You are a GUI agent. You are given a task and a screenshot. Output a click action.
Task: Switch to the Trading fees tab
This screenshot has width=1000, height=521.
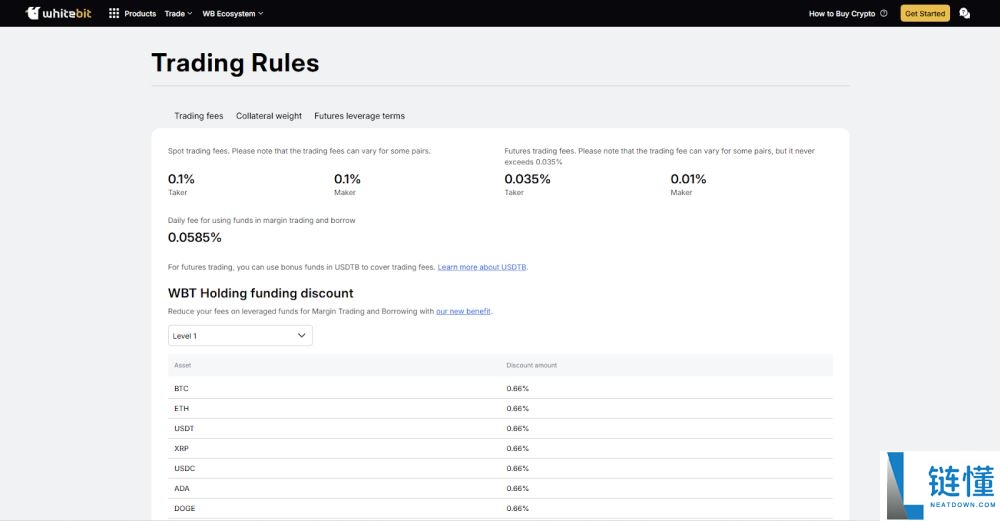(198, 116)
